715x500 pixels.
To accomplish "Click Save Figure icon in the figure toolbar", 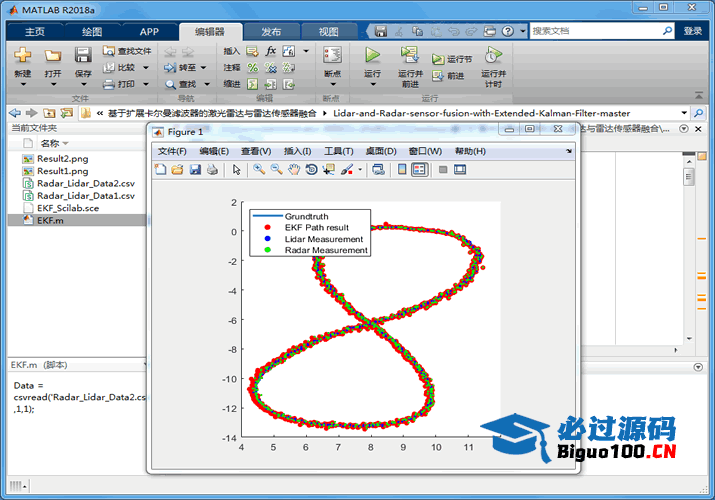I will [x=195, y=170].
